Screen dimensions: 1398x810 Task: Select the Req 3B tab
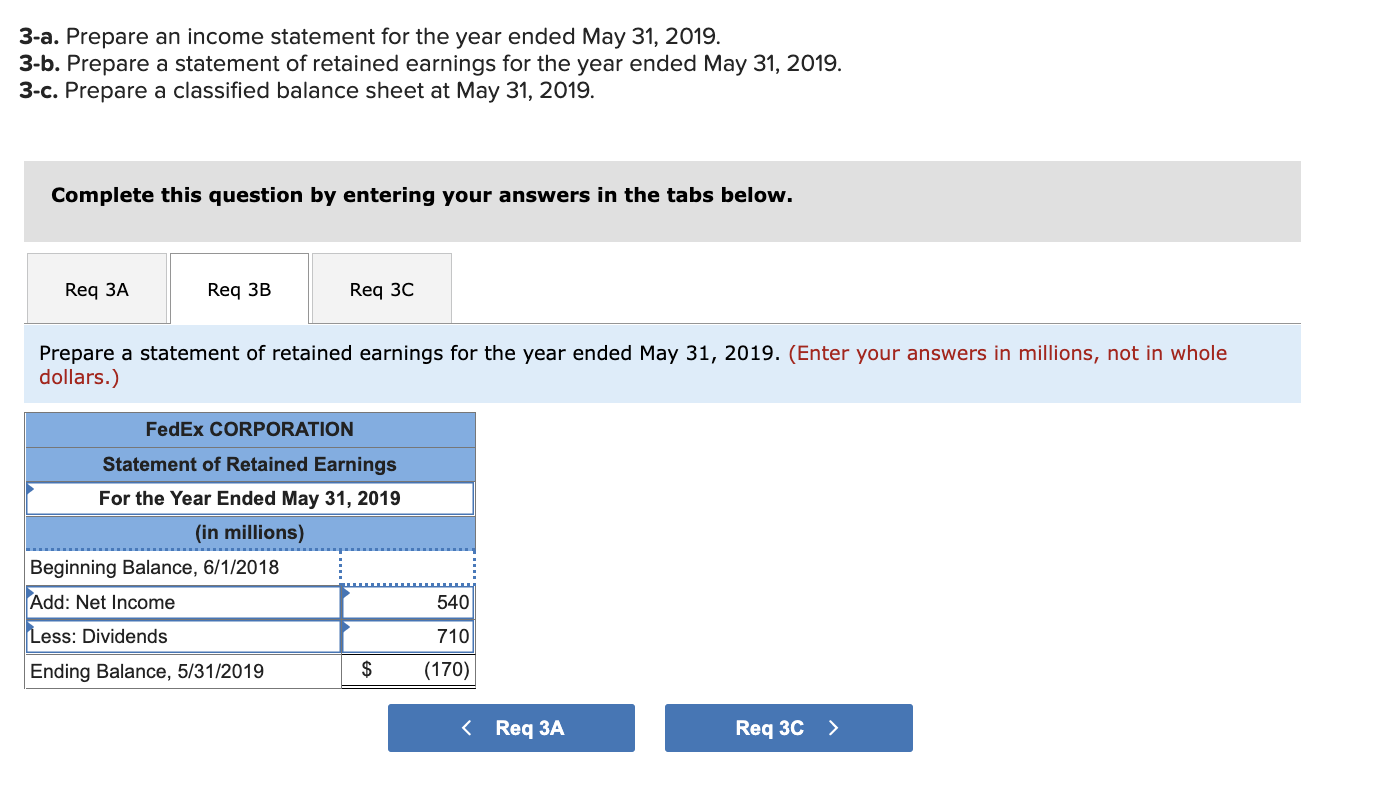pos(239,288)
